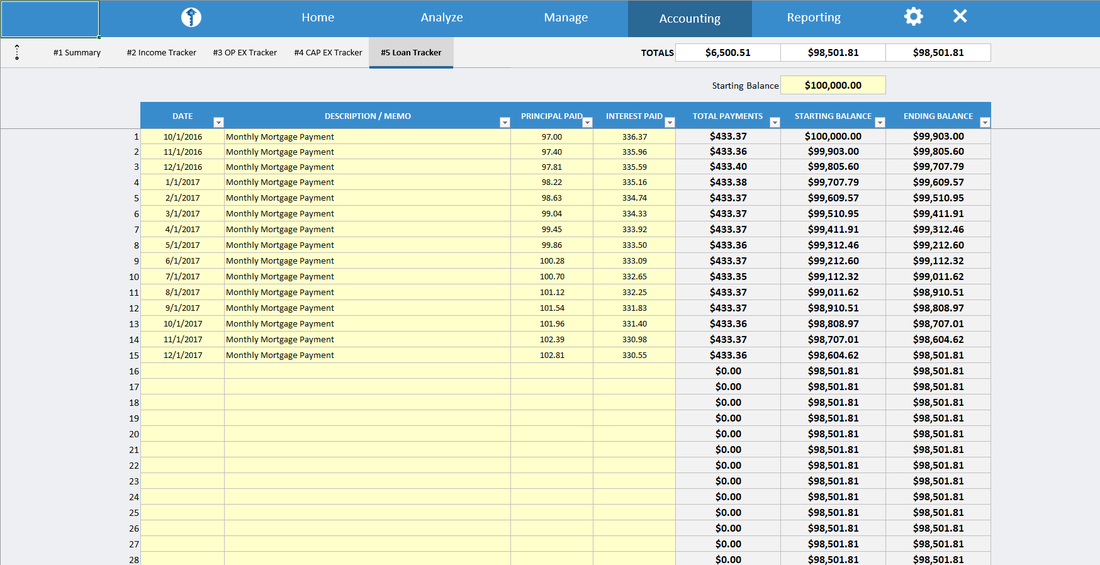Open the STARTING BALANCE filter dropdown
The width and height of the screenshot is (1100, 565).
[880, 122]
